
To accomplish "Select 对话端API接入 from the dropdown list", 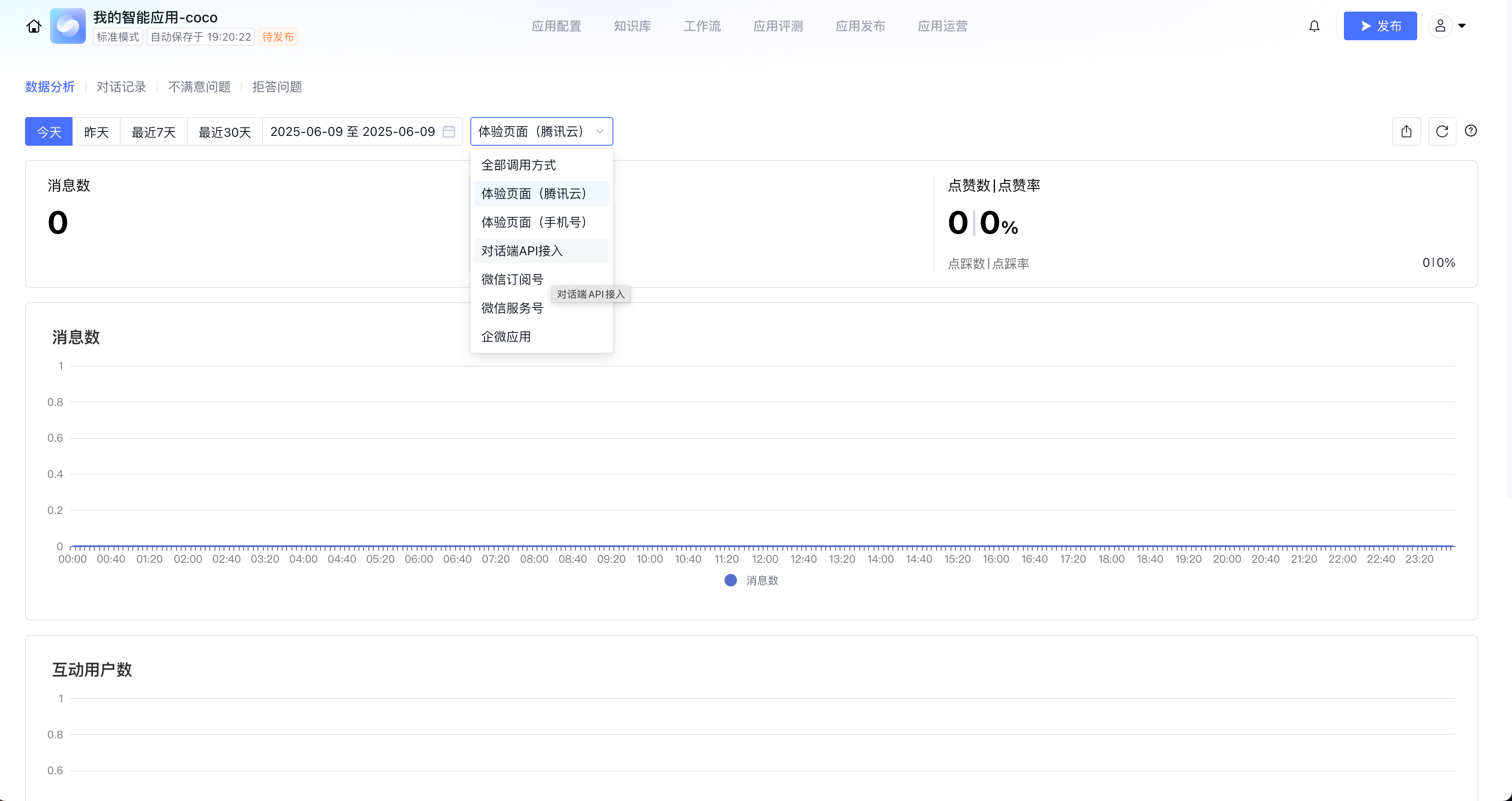I will click(522, 251).
